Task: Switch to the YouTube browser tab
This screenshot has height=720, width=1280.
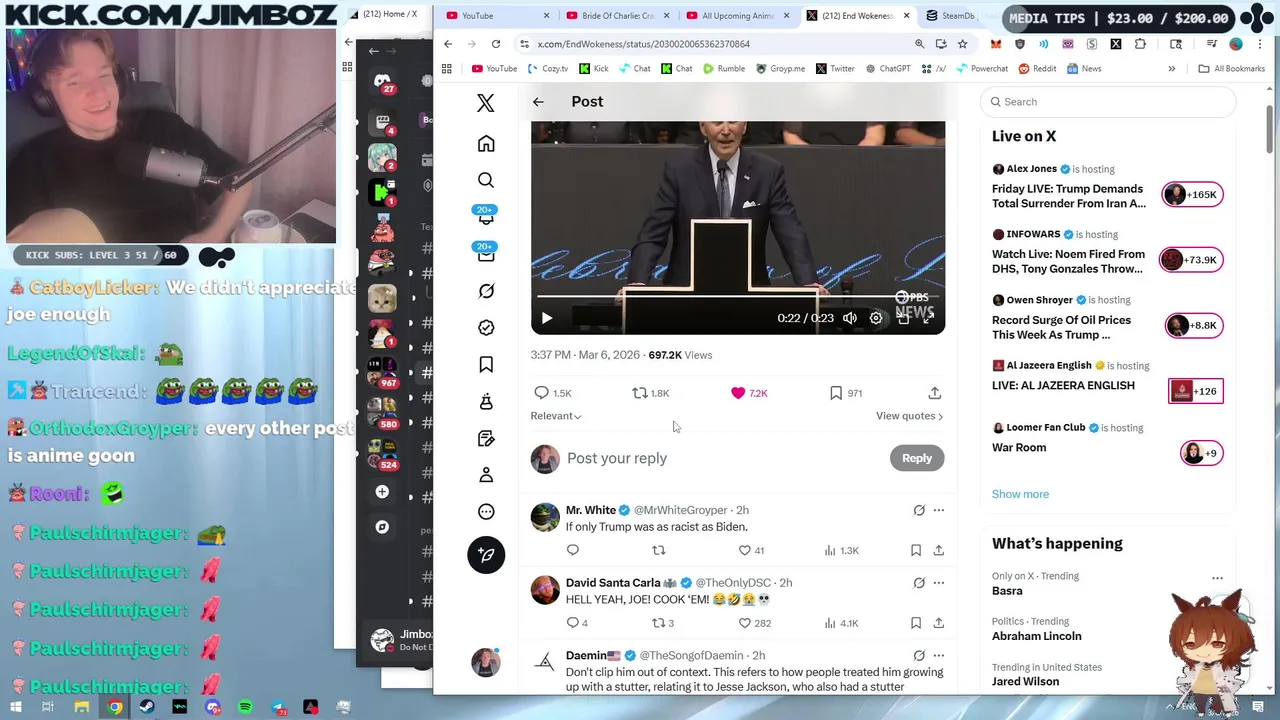Action: click(497, 15)
